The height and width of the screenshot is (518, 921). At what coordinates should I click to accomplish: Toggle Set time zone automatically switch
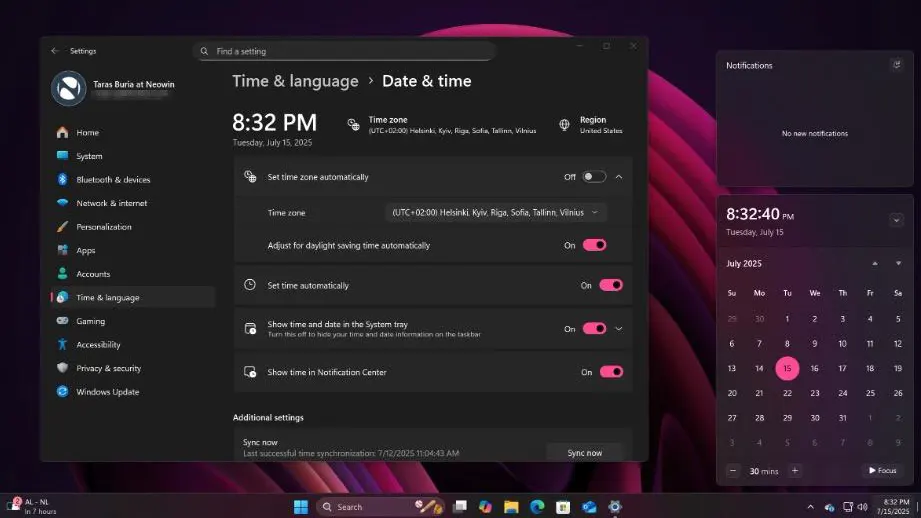[594, 177]
